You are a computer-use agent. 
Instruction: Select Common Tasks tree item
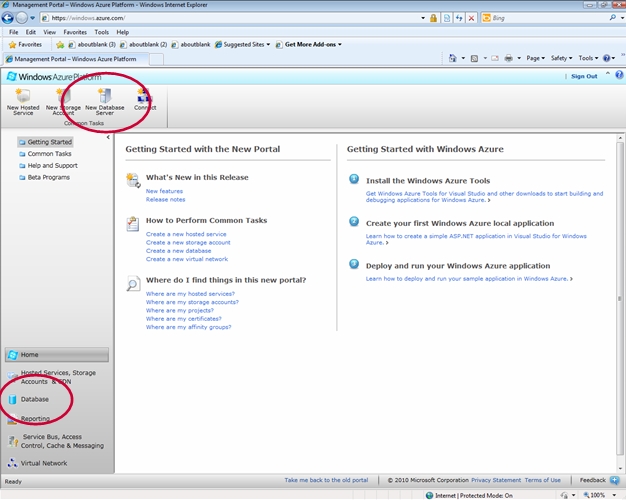[45, 154]
